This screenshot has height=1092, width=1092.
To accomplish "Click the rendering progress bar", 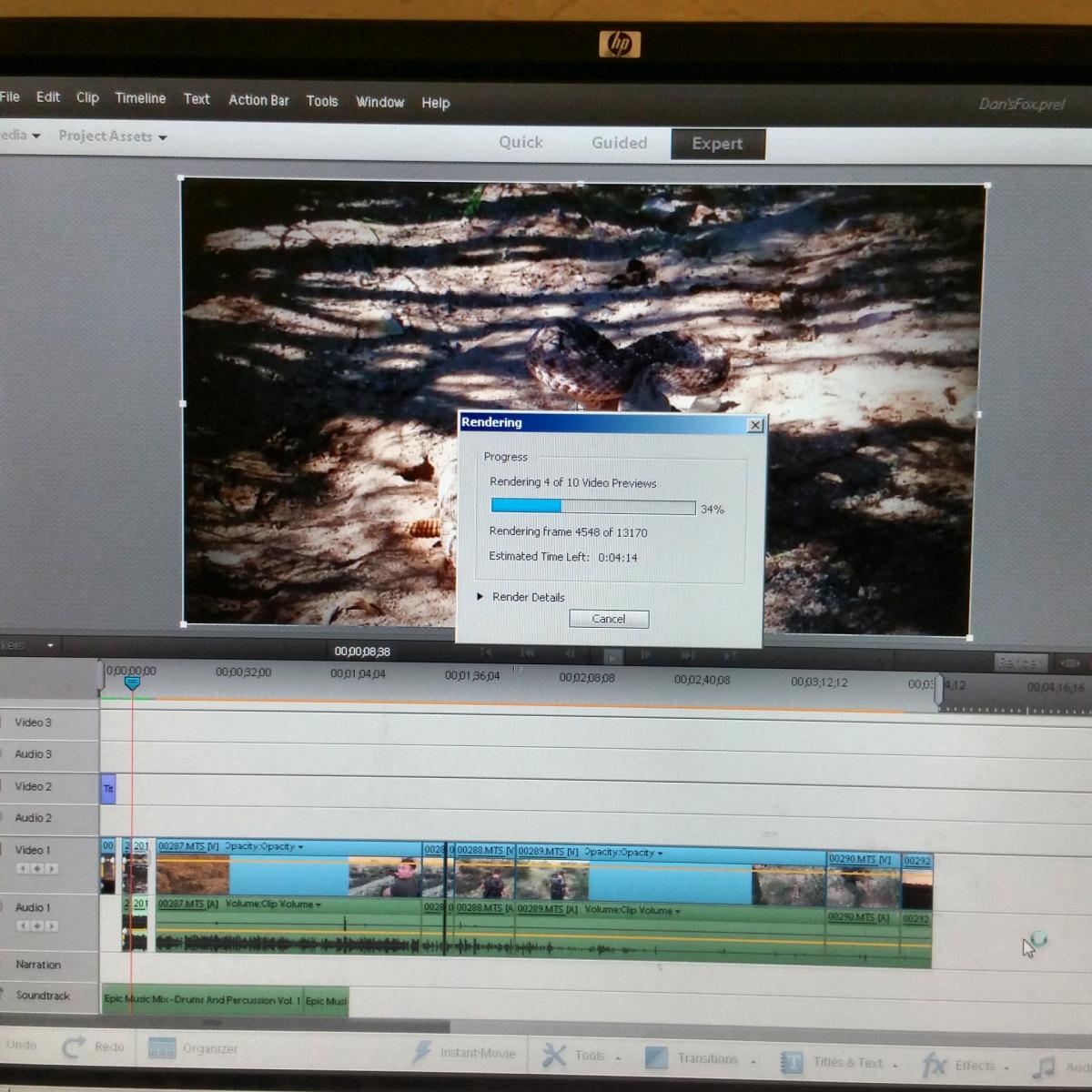I will (593, 507).
